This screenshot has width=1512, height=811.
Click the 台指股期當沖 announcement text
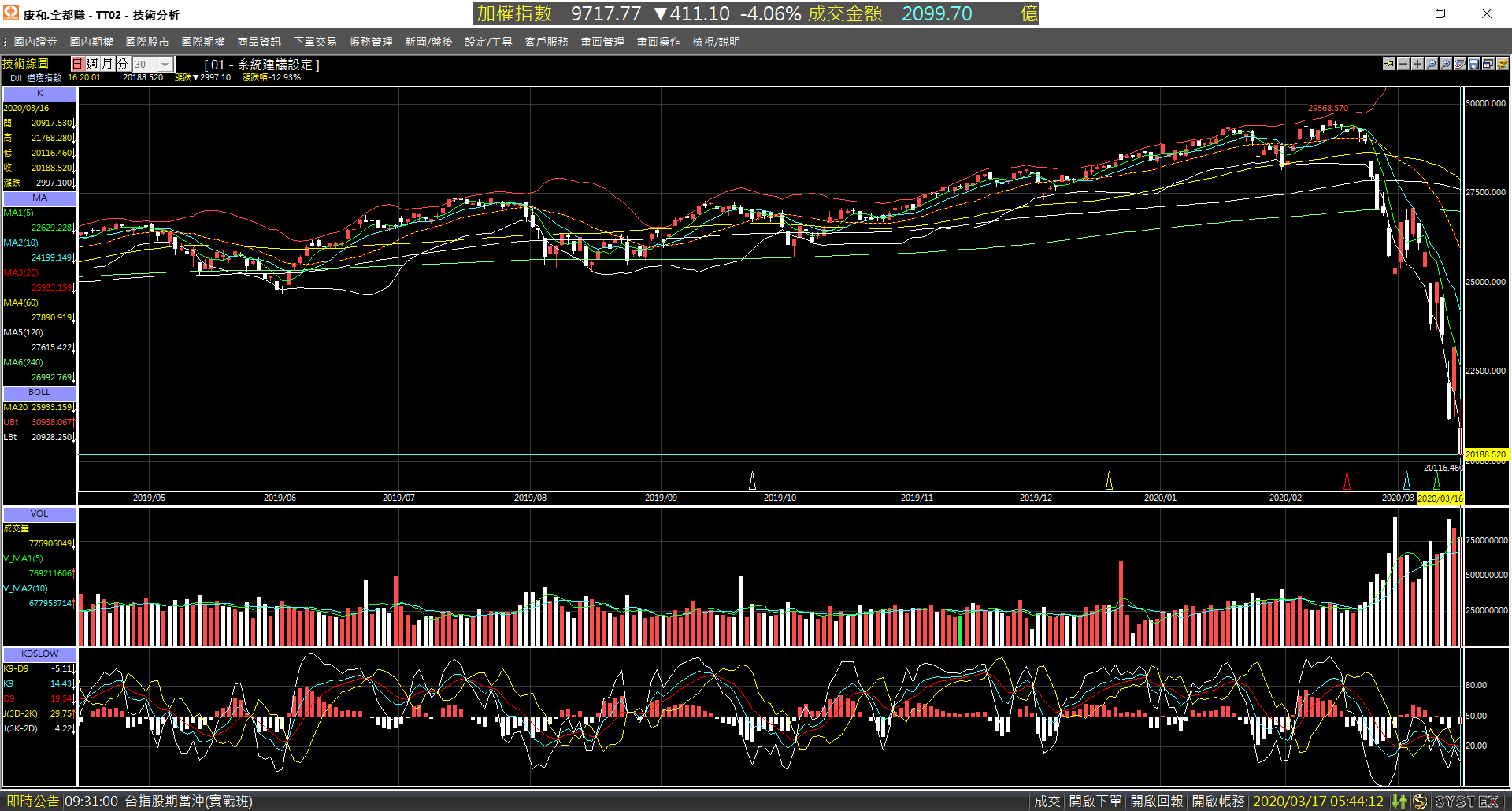click(188, 802)
